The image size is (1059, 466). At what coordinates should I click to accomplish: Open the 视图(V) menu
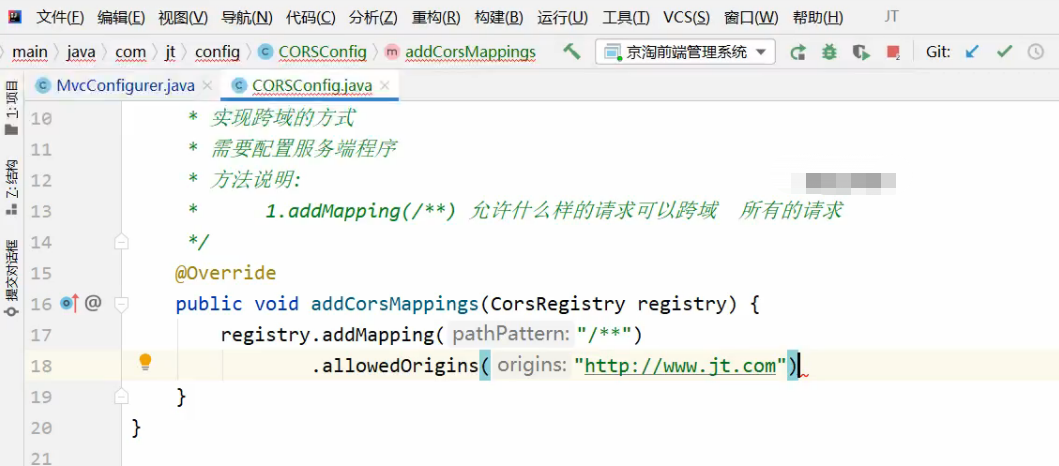(183, 18)
